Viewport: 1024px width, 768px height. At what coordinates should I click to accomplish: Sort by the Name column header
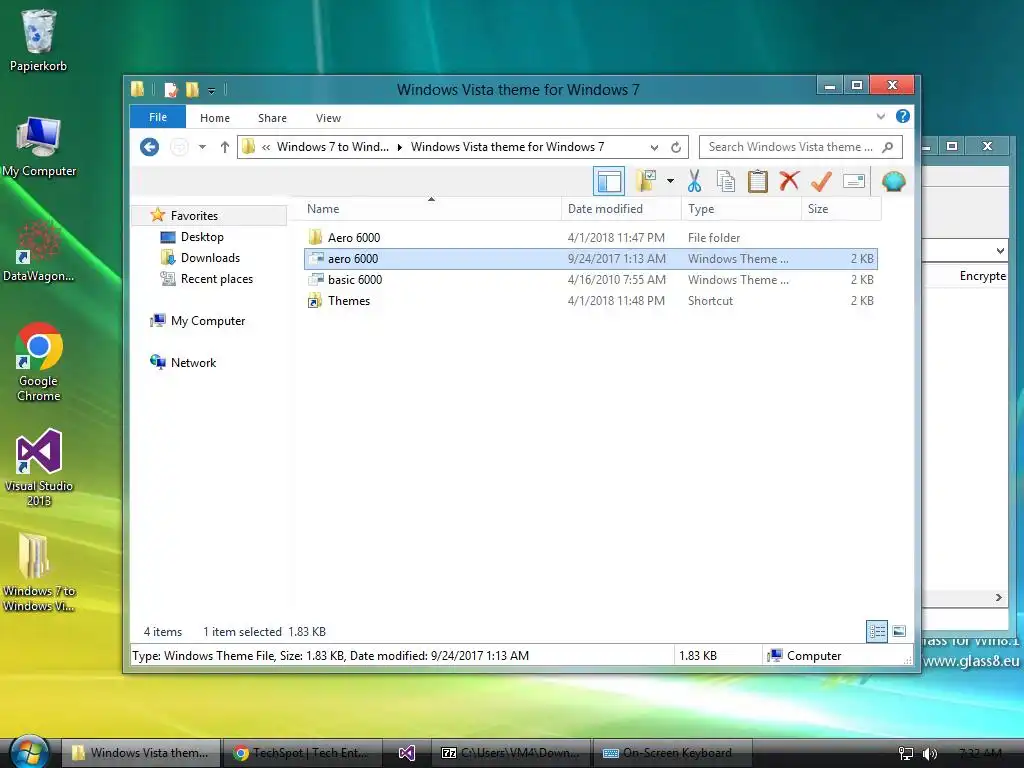click(431, 209)
